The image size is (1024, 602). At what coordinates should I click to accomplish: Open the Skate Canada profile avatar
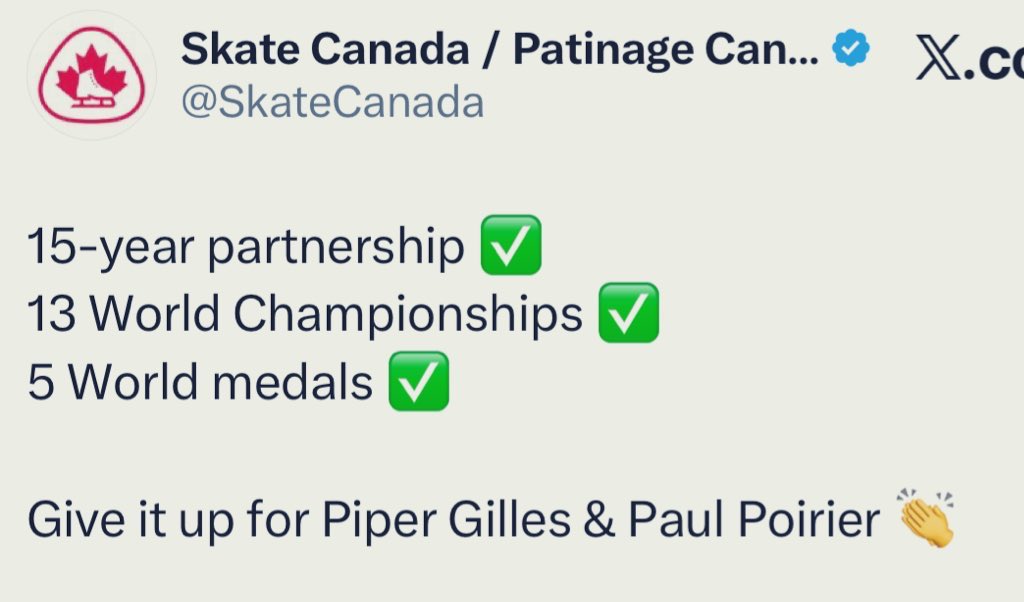click(91, 74)
